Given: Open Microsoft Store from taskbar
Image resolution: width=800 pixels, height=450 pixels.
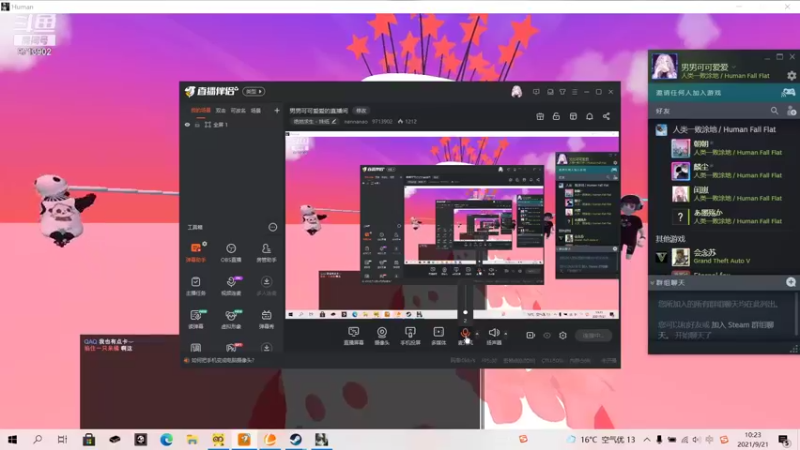Looking at the screenshot, I should coord(89,439).
